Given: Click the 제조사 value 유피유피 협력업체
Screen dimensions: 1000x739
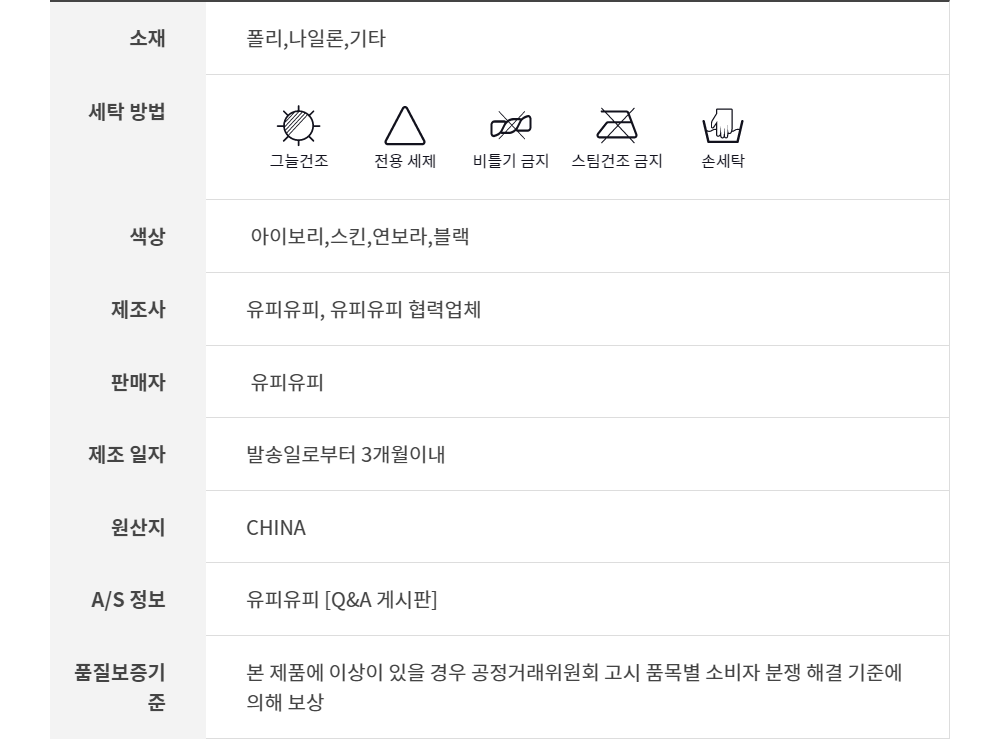Looking at the screenshot, I should click(x=364, y=310).
